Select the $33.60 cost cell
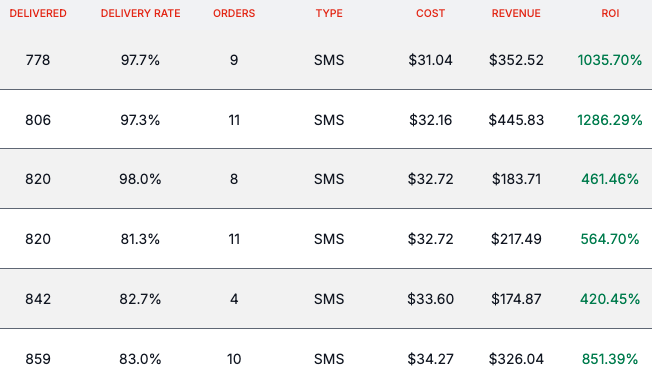The height and width of the screenshot is (386, 652). pyautogui.click(x=430, y=299)
